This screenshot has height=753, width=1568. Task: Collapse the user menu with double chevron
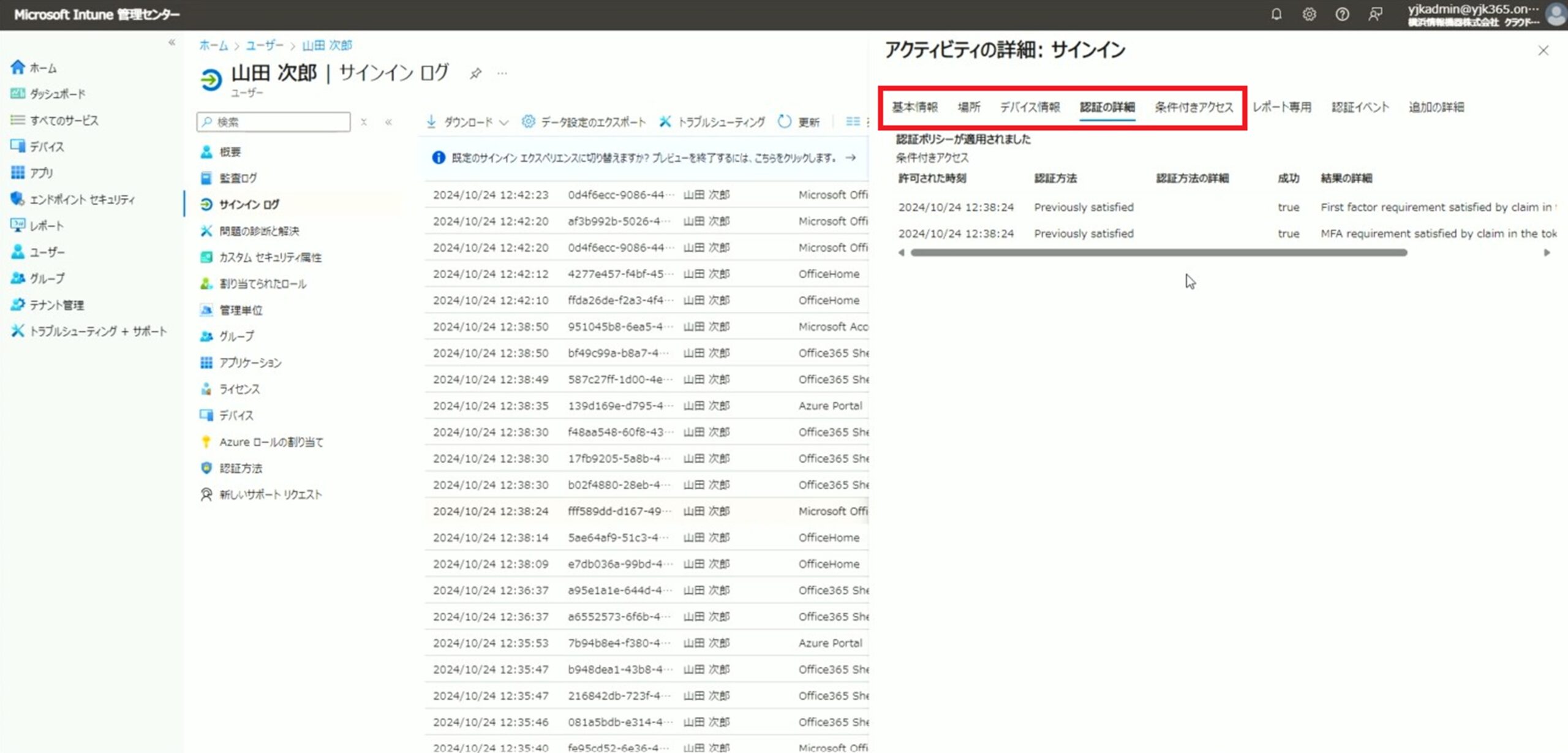click(x=388, y=122)
